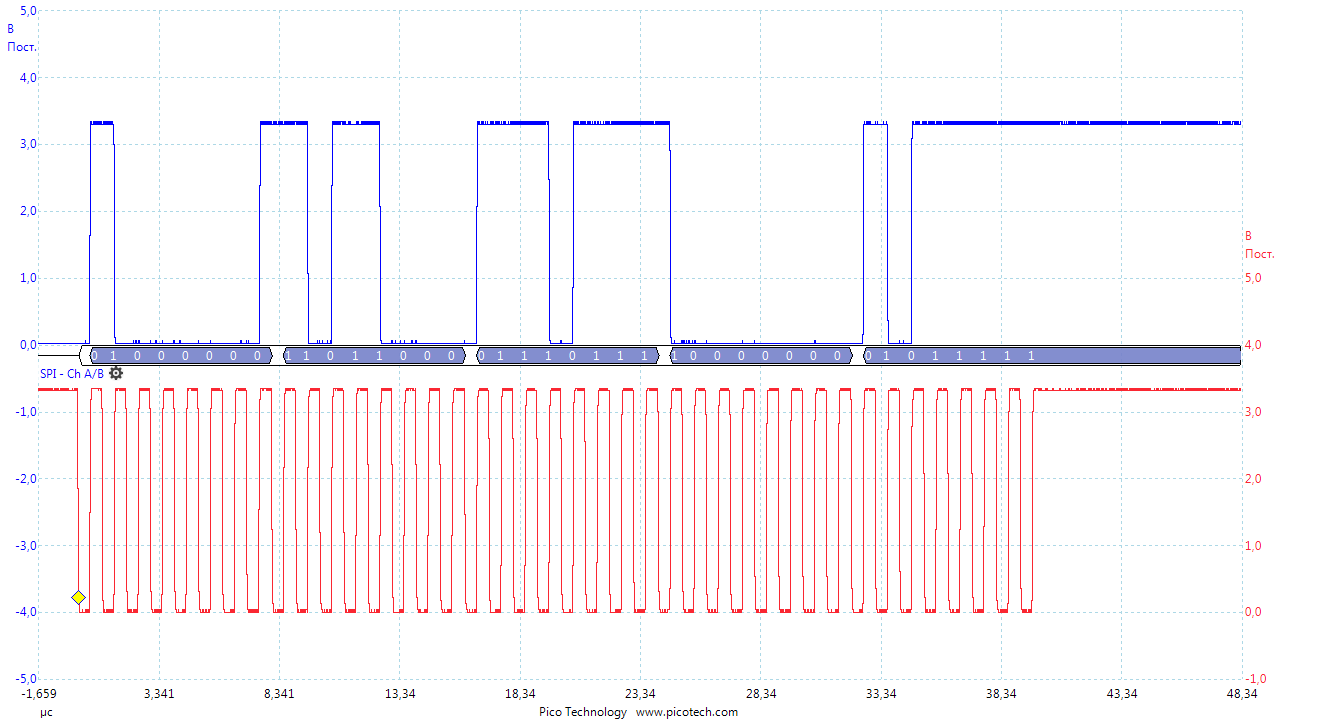1329x720 pixels.
Task: Click the 8,341 time axis label
Action: click(x=279, y=694)
